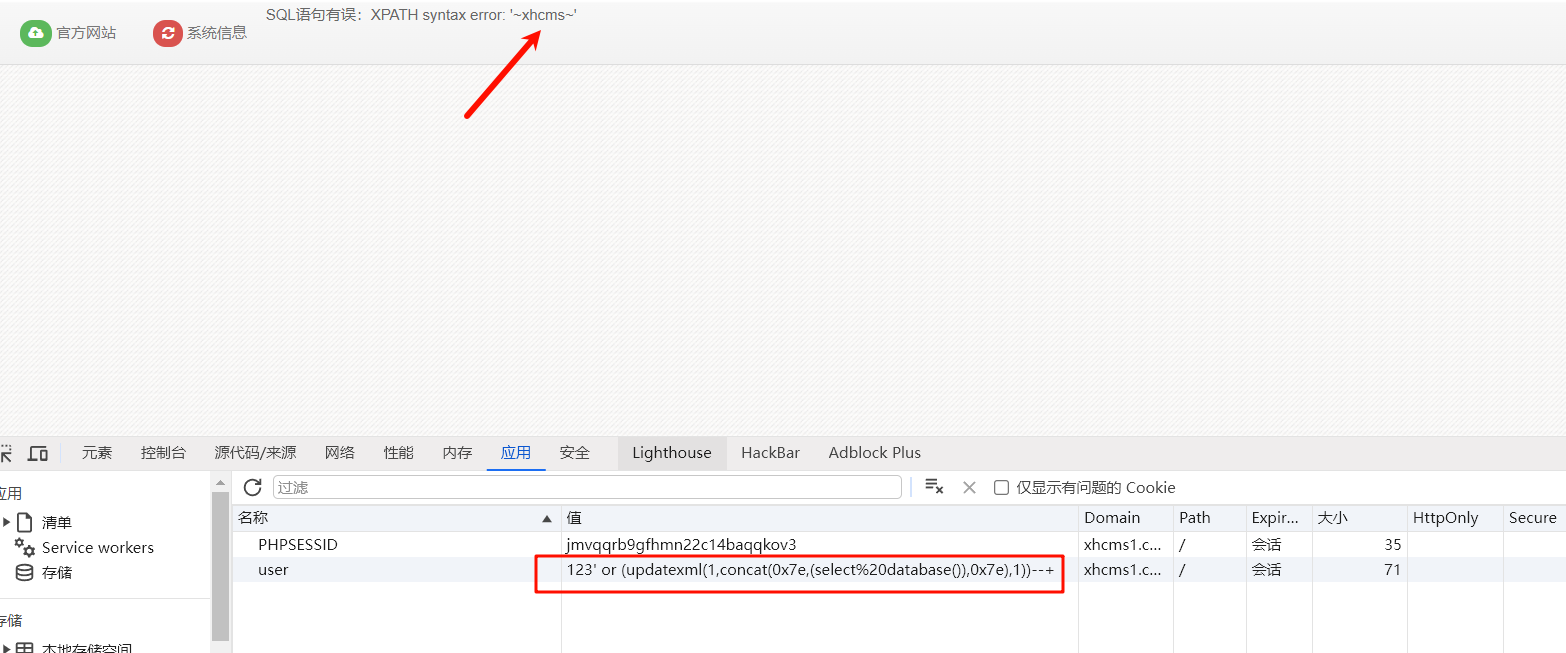1566x653 pixels.
Task: Click the updatexml payload value cell
Action: tap(820, 570)
